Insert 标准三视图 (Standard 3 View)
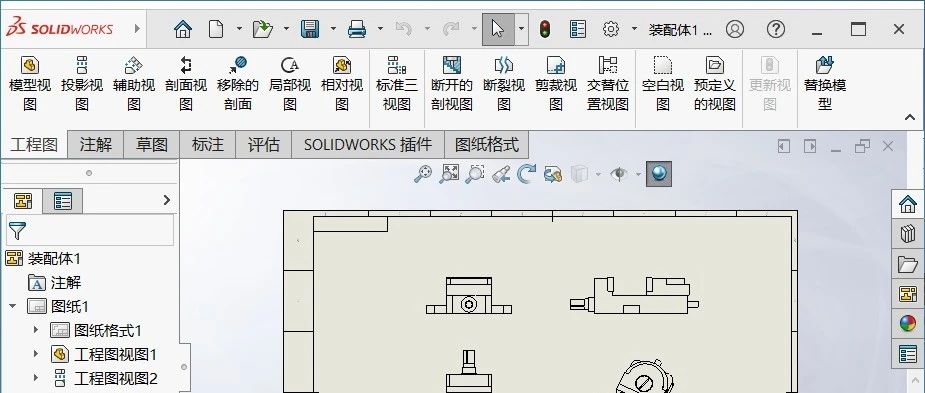The width and height of the screenshot is (925, 393). pyautogui.click(x=396, y=84)
